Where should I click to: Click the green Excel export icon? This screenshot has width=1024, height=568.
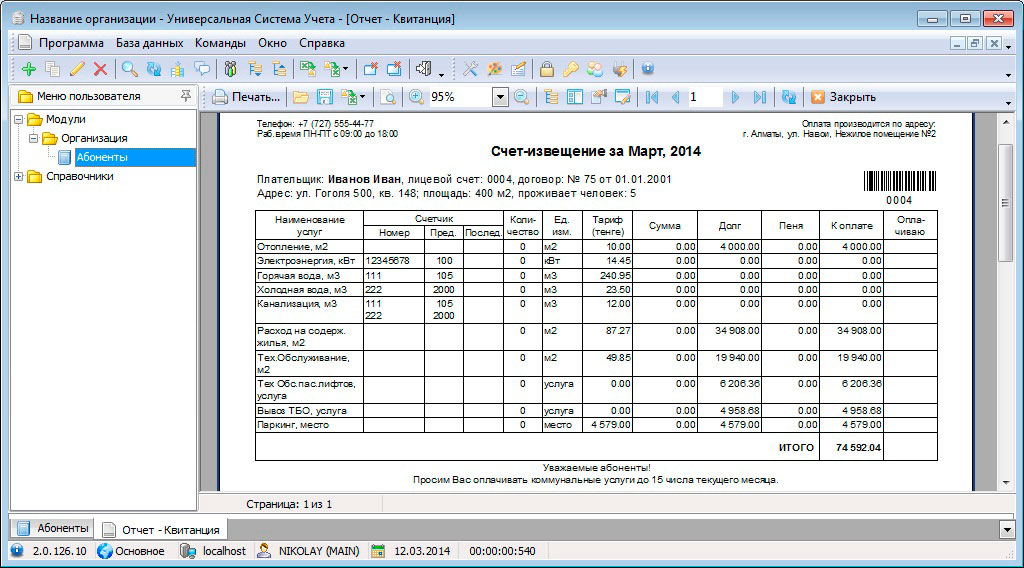(308, 69)
